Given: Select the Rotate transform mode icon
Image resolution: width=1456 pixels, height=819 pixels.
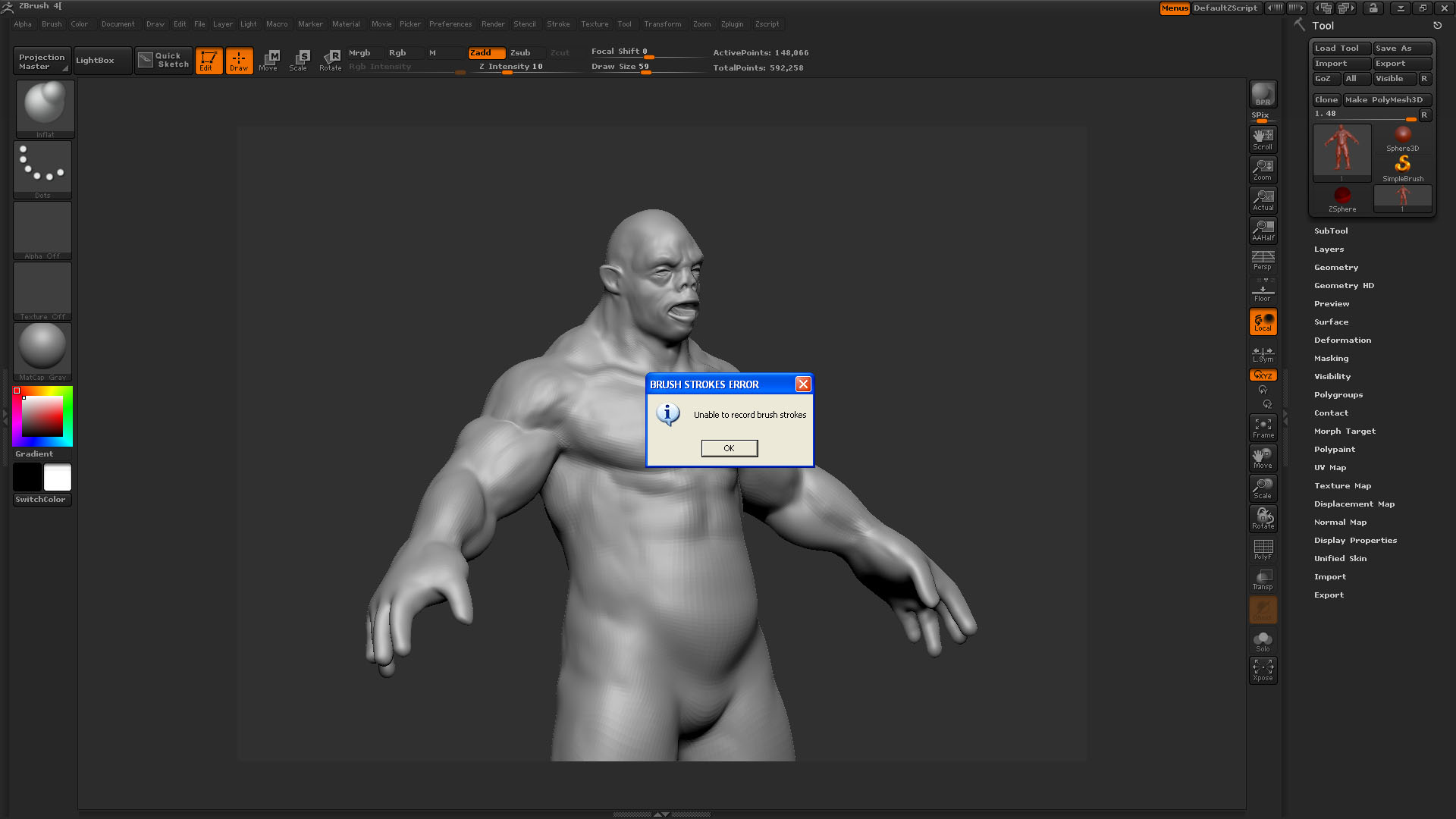Looking at the screenshot, I should point(330,60).
